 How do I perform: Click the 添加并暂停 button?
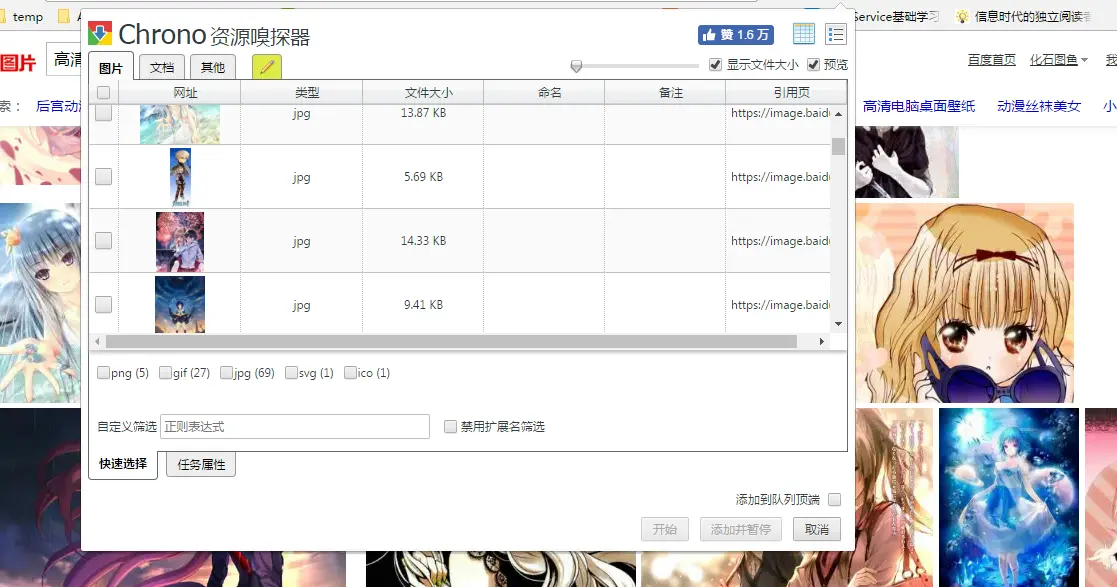point(741,529)
